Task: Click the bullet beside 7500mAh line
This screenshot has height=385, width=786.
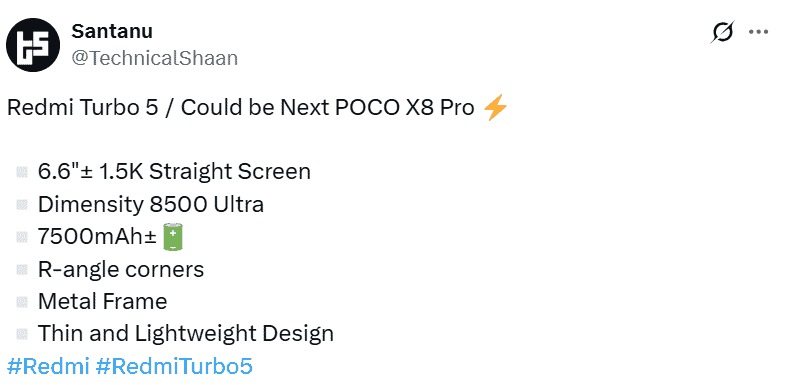Action: click(22, 237)
